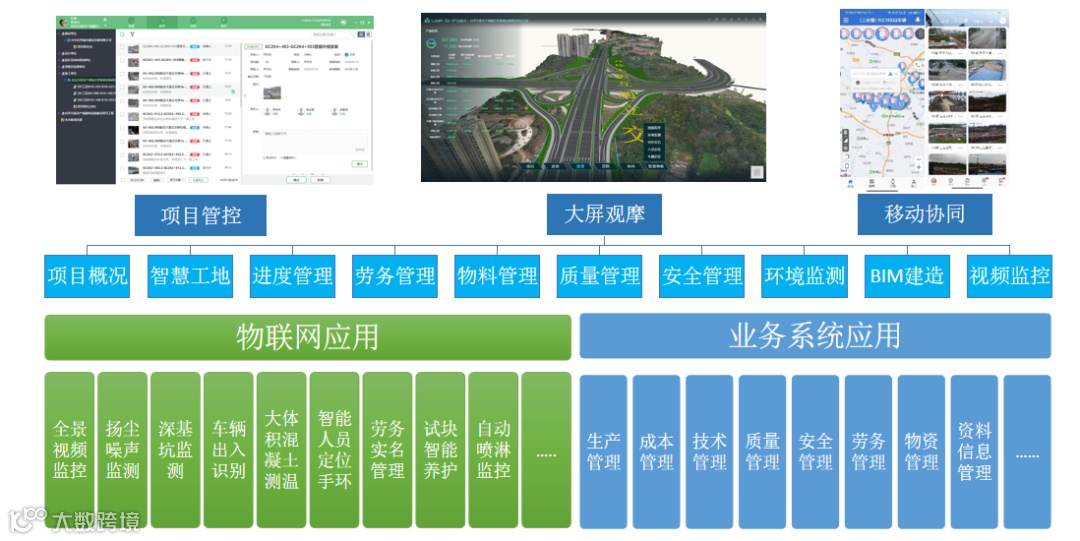Screen dimensions: 1080x541
Task: Click the 移动协同 header box
Action: click(924, 214)
